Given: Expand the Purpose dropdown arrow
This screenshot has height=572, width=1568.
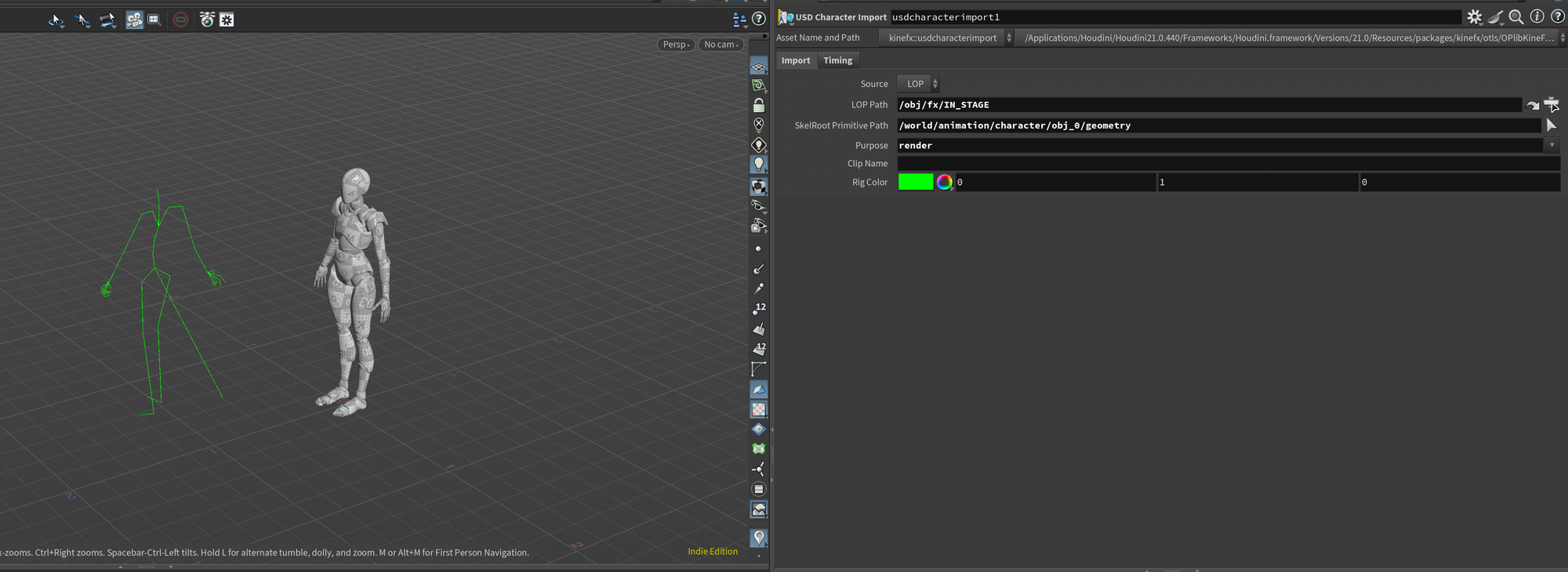Looking at the screenshot, I should coord(1552,146).
